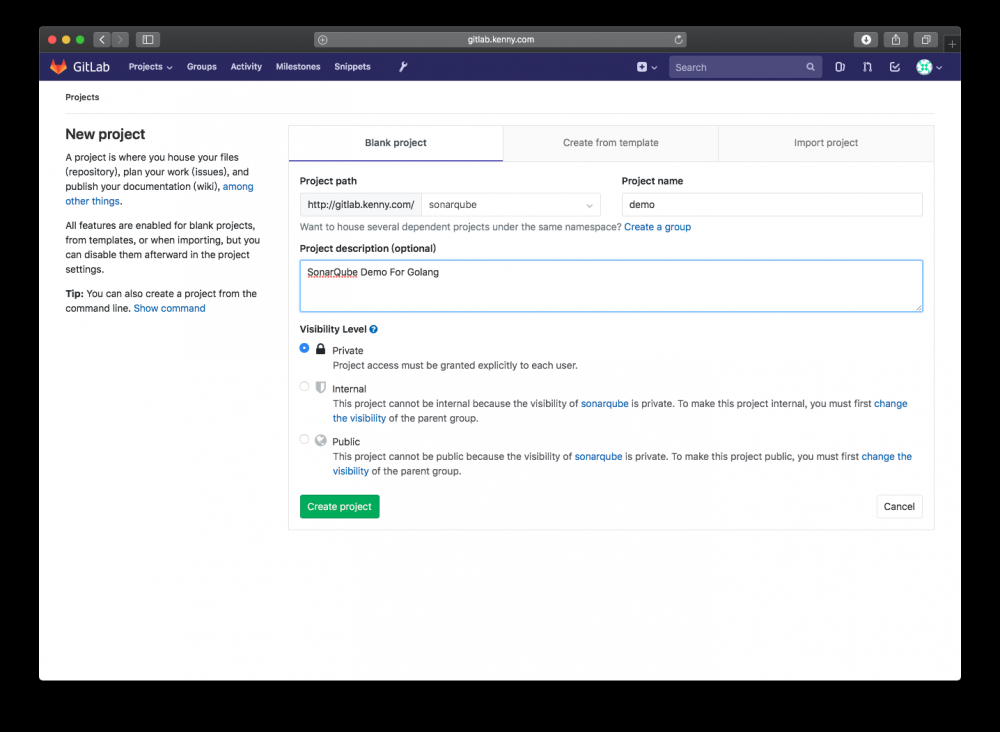Follow the Show command link

170,309
